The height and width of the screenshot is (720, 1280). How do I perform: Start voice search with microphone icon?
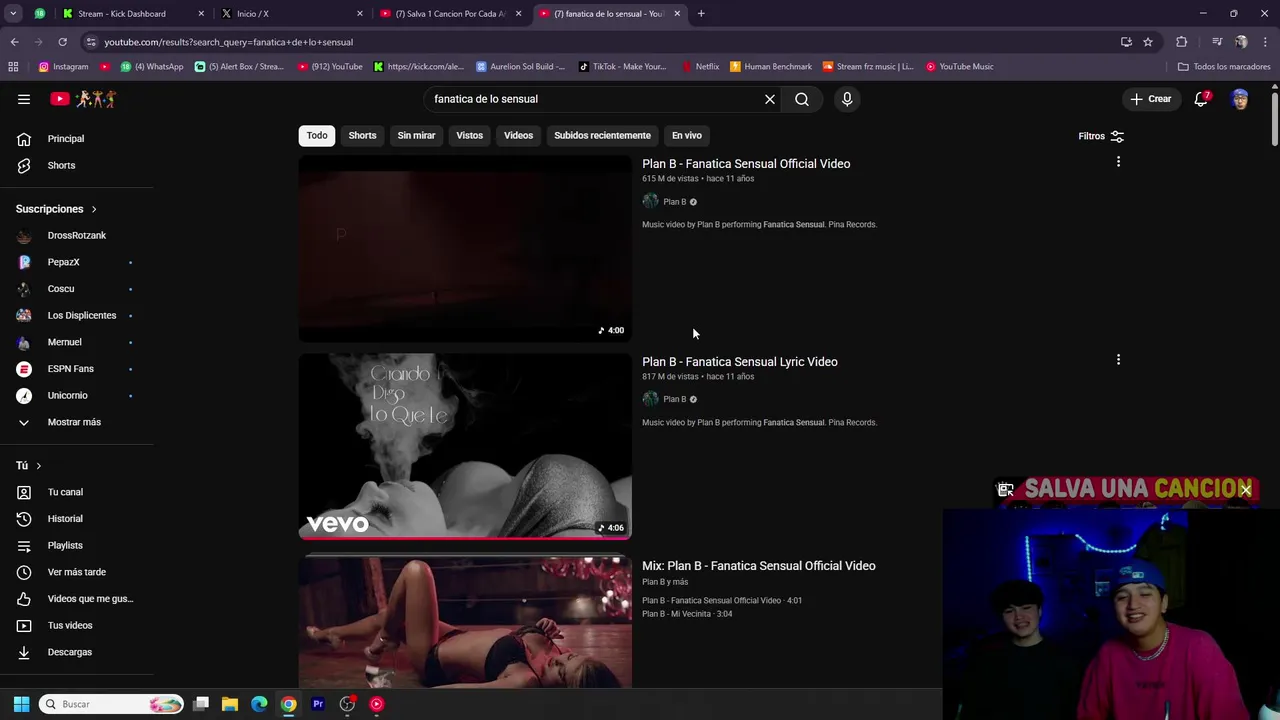[x=847, y=99]
